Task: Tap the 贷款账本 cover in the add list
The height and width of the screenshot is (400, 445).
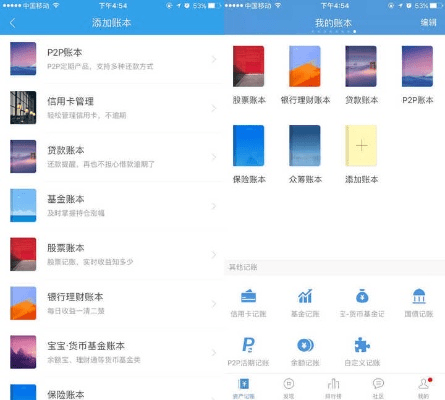Action: click(x=23, y=156)
